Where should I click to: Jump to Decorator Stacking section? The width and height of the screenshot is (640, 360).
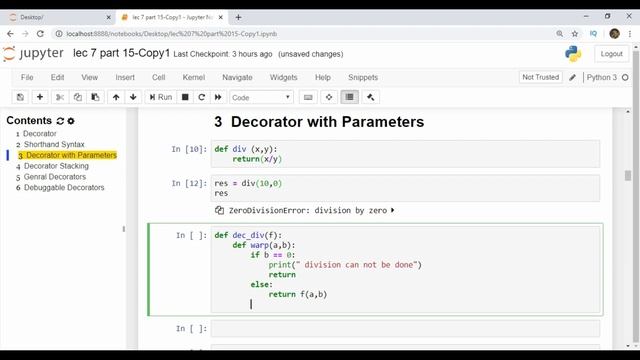[x=56, y=166]
